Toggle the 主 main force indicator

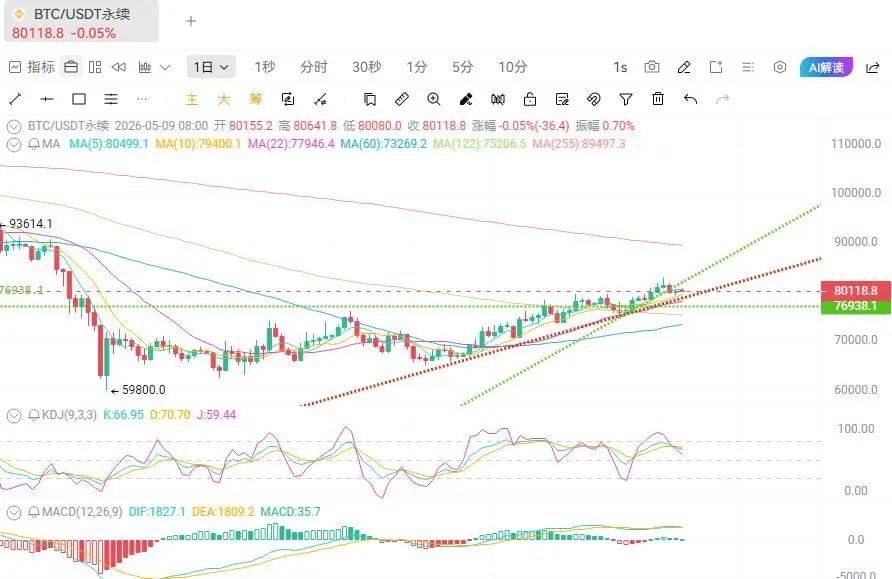pos(192,100)
